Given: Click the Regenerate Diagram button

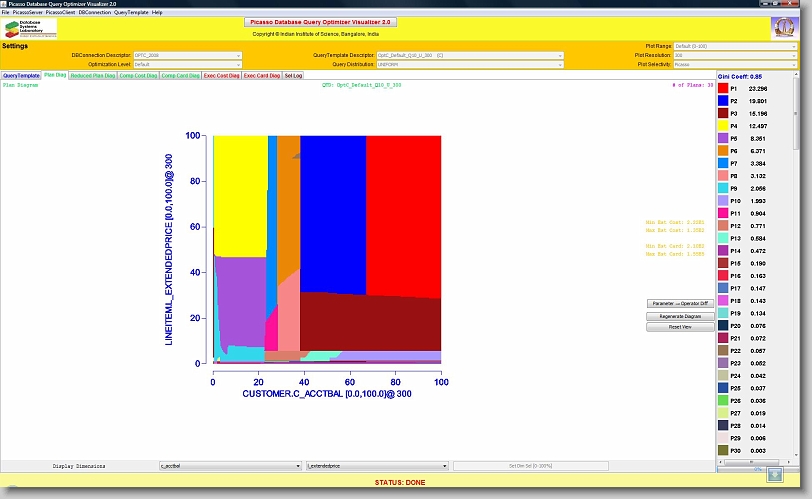Looking at the screenshot, I should point(678,315).
